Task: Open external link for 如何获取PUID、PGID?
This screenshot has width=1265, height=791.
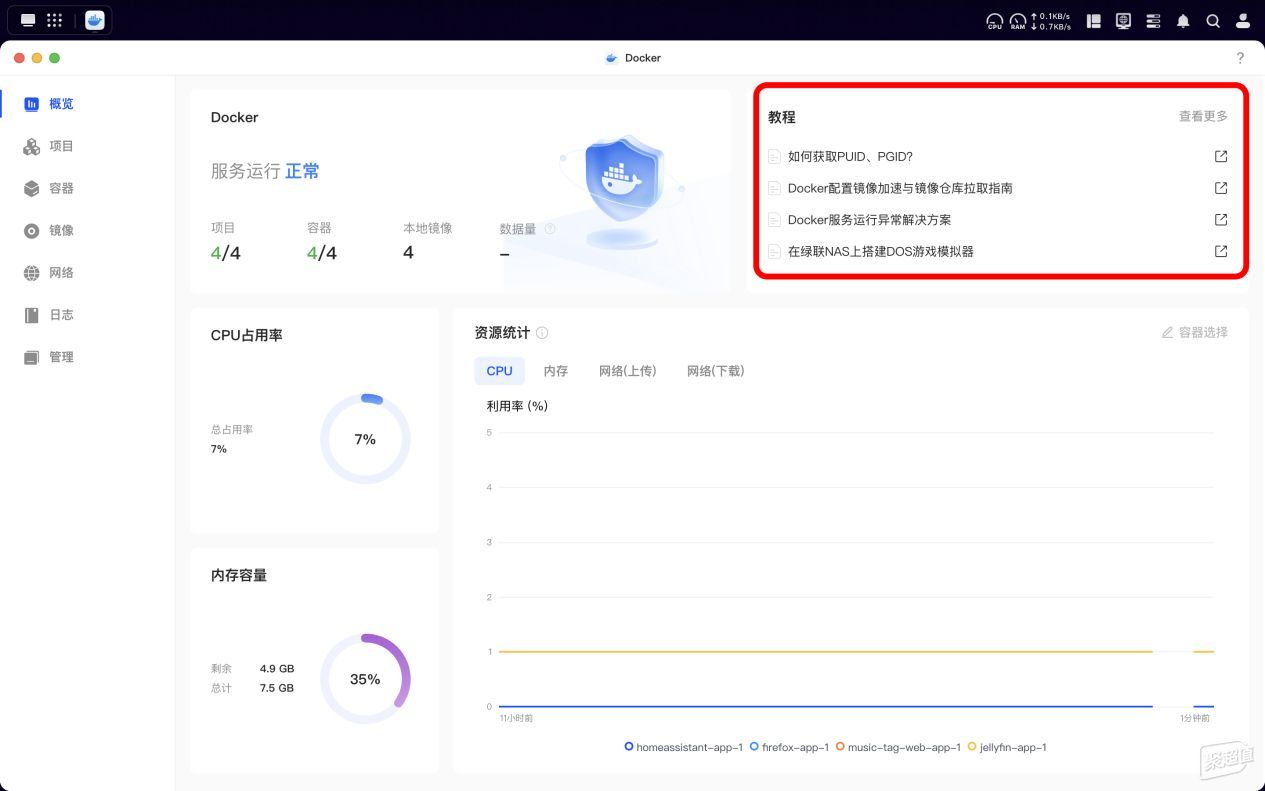Action: 1221,156
